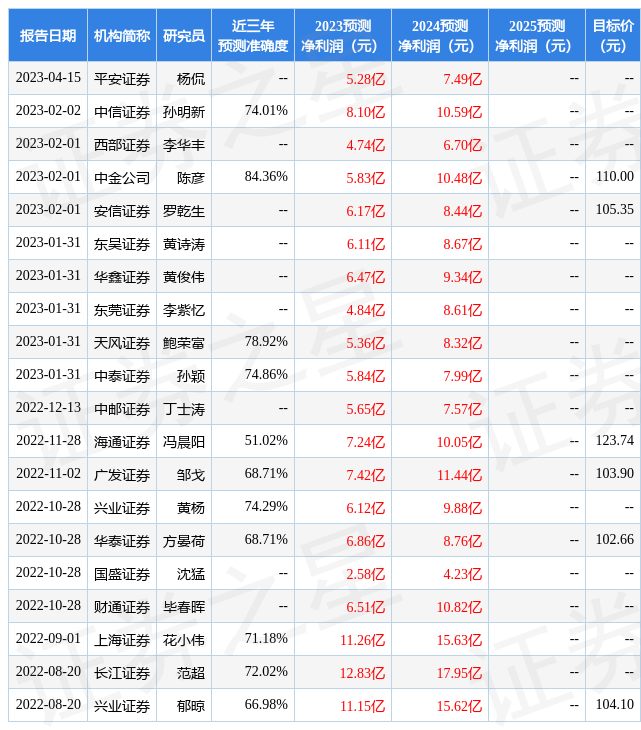Screen dimensions: 641x730
Task: Click analyst name 范超
Action: point(191,673)
